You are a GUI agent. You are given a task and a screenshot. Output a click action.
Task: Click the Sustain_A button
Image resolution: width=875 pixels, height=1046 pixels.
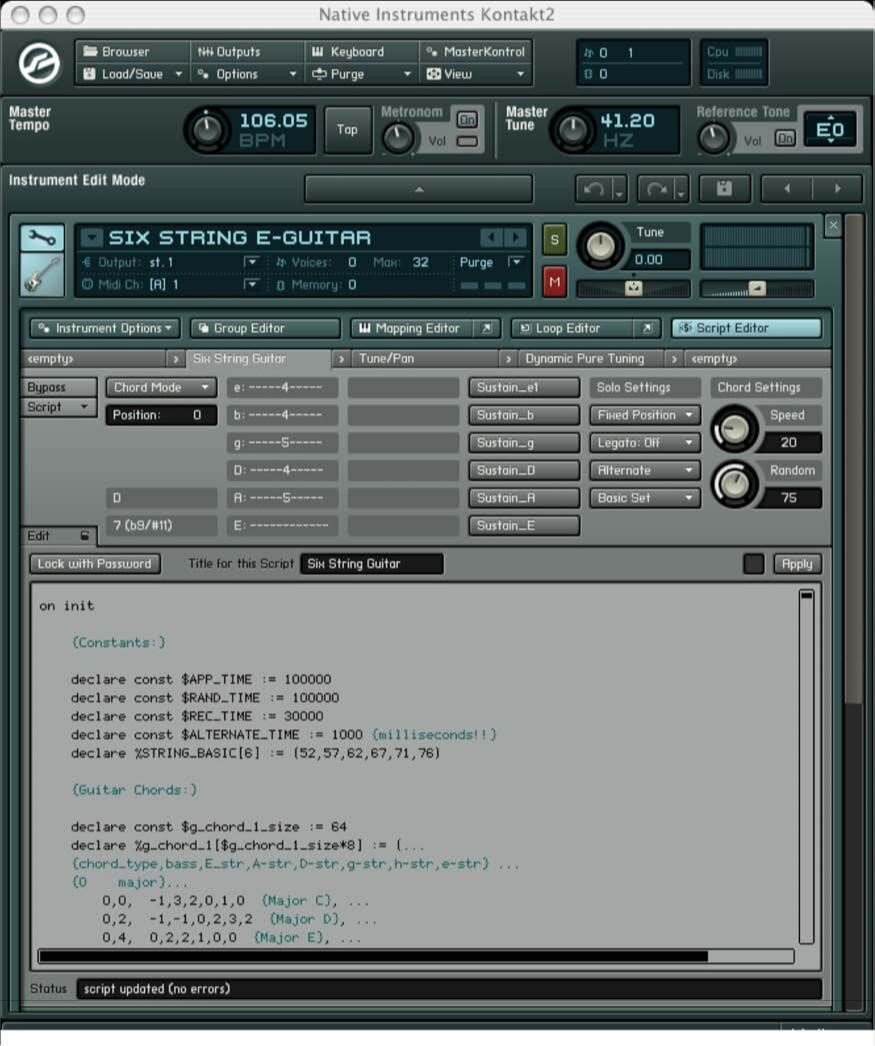(524, 498)
